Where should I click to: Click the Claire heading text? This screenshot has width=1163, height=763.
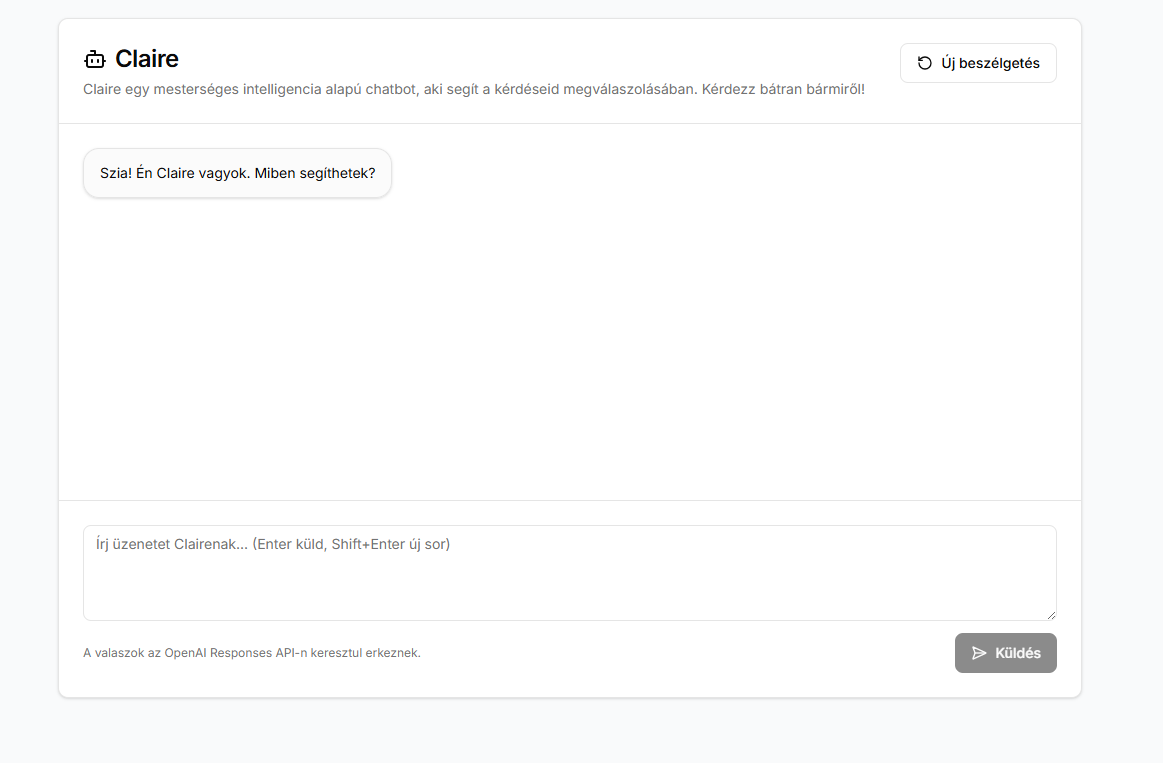(x=145, y=59)
